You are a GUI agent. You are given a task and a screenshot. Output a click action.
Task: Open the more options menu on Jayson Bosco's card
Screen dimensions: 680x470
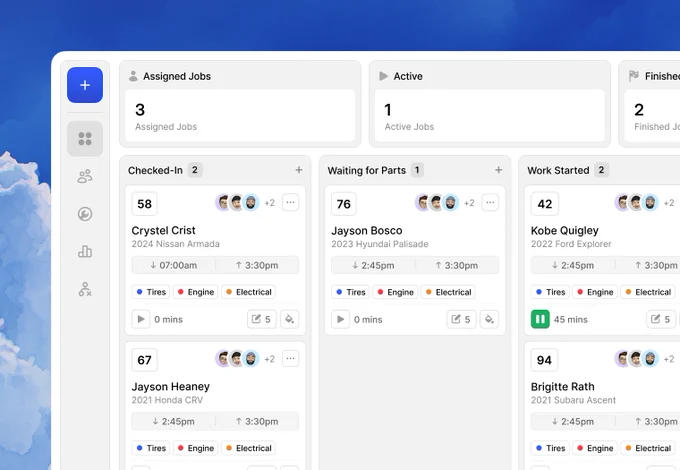point(490,202)
